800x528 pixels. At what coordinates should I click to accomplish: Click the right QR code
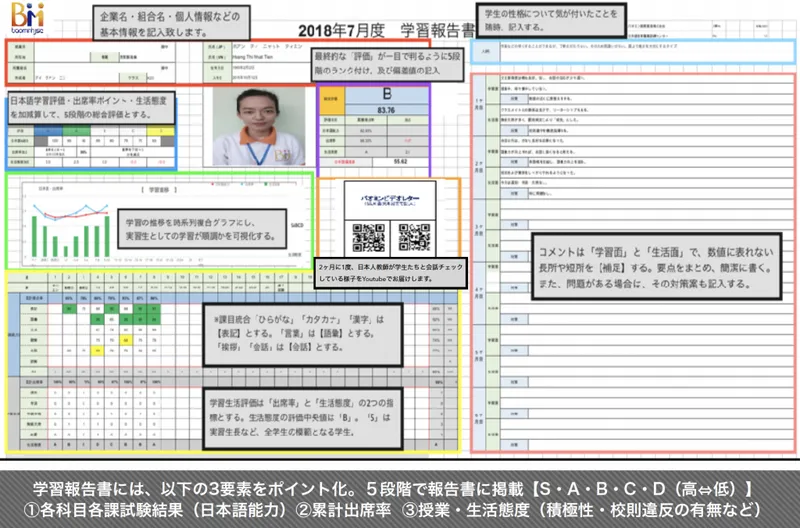coord(414,237)
